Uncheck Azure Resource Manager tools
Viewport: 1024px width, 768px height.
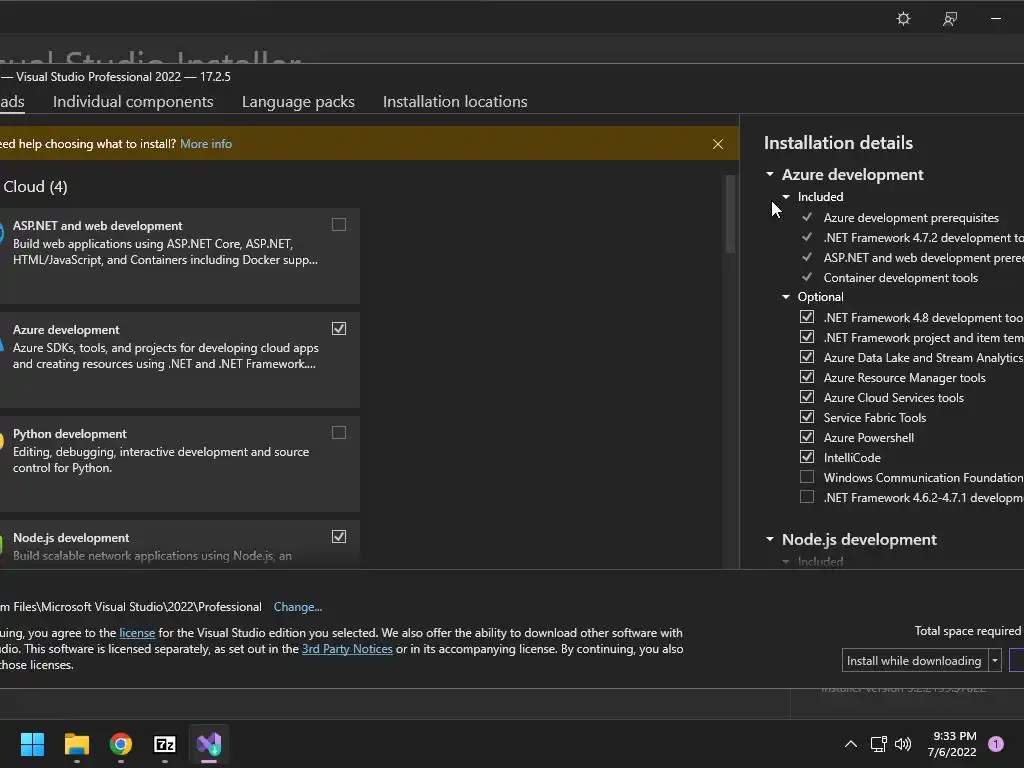[807, 377]
